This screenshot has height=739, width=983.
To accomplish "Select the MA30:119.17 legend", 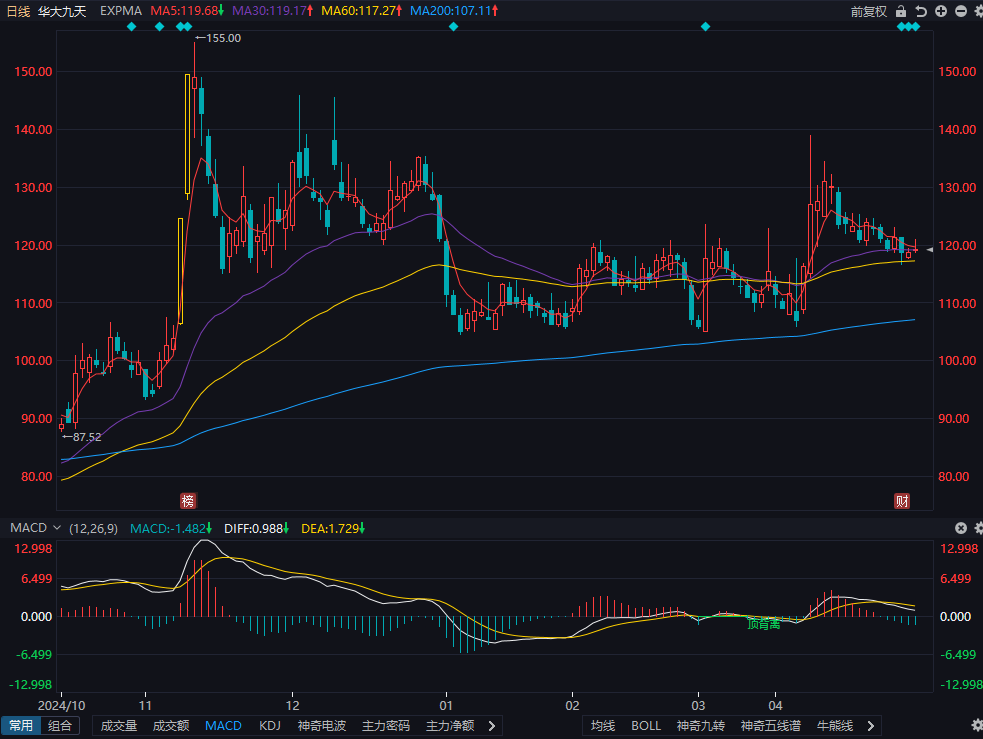I will 272,11.
